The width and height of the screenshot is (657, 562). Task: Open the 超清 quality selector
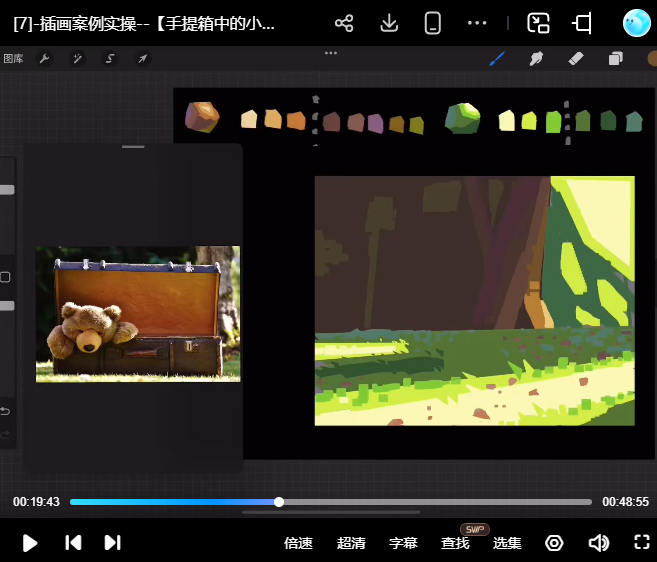tap(351, 543)
